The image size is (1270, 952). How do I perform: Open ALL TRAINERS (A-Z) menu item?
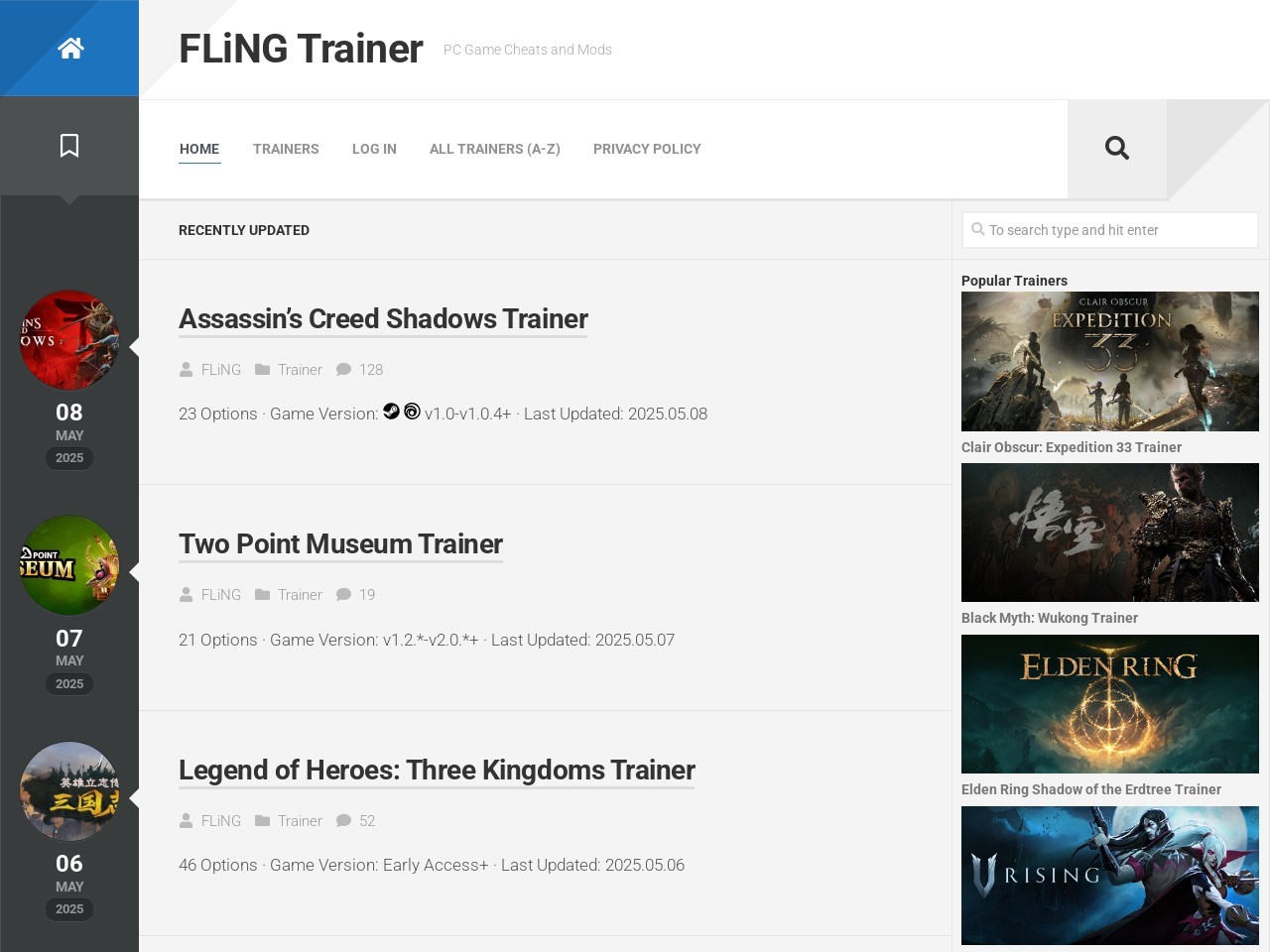(495, 149)
